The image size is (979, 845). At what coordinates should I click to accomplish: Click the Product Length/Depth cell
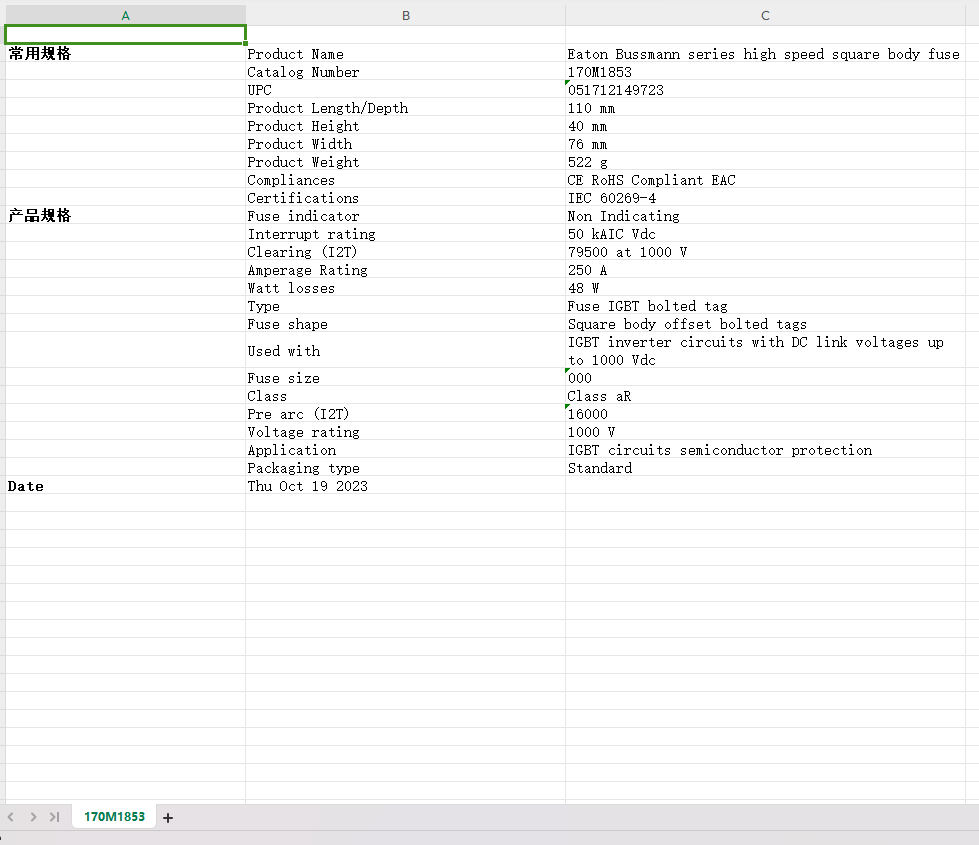click(406, 108)
